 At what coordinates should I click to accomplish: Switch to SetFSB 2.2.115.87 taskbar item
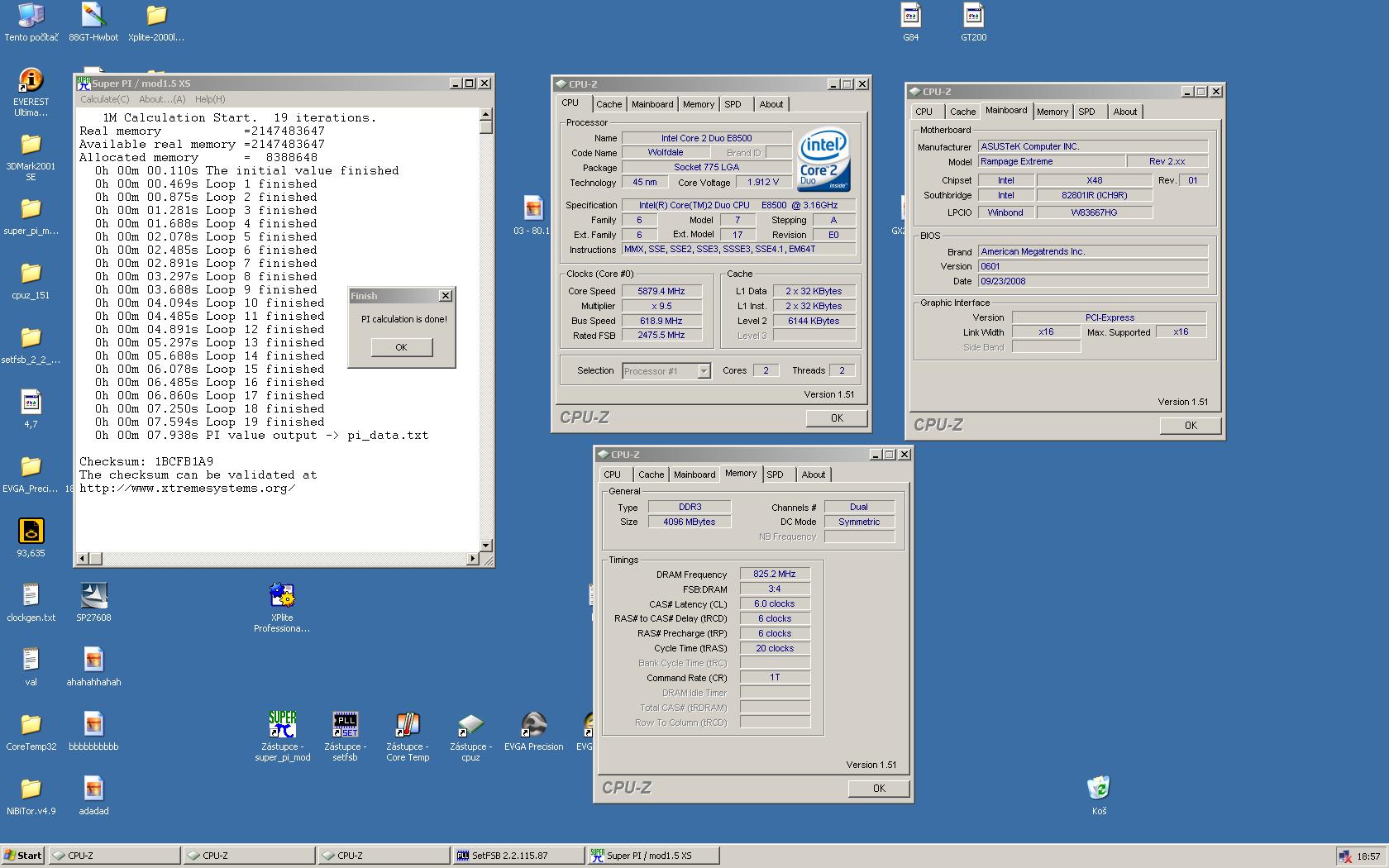click(519, 856)
